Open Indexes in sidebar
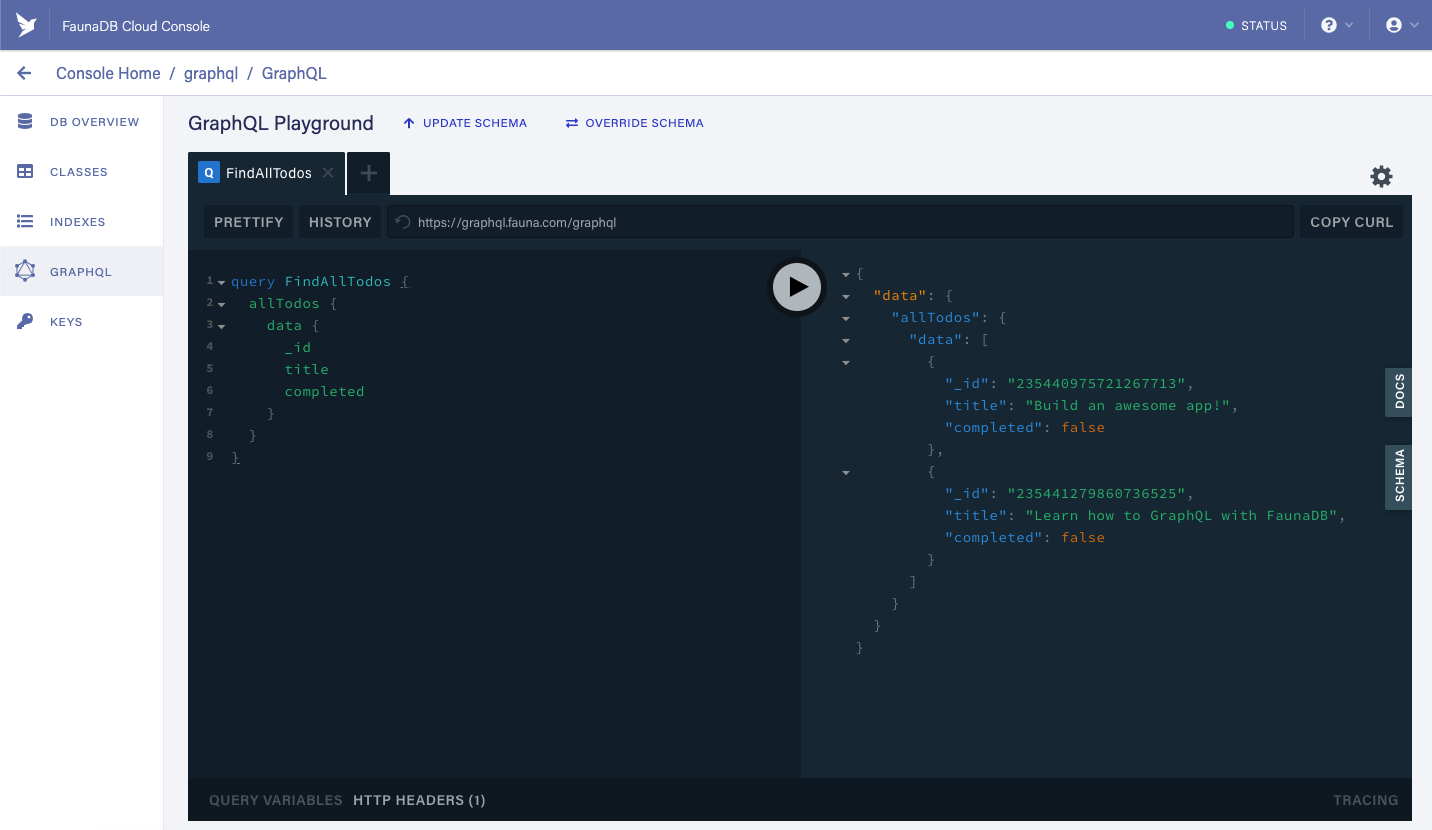The height and width of the screenshot is (830, 1432). pos(81,222)
